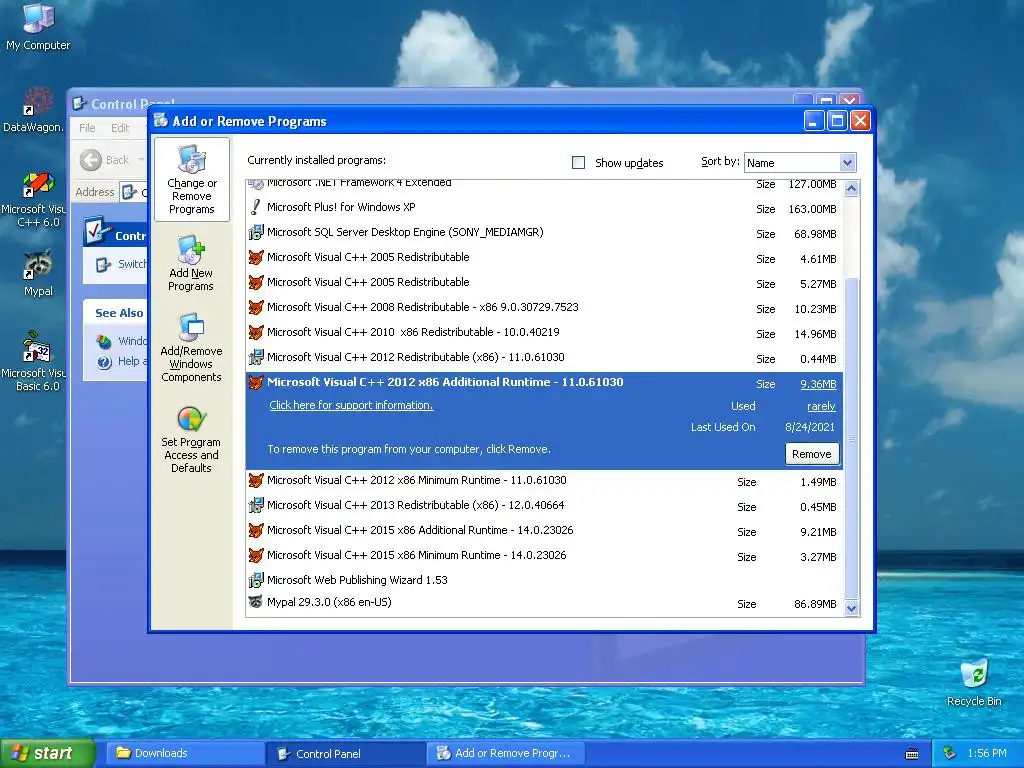Select the My Computer desktop icon
Image resolution: width=1024 pixels, height=768 pixels.
[38, 26]
